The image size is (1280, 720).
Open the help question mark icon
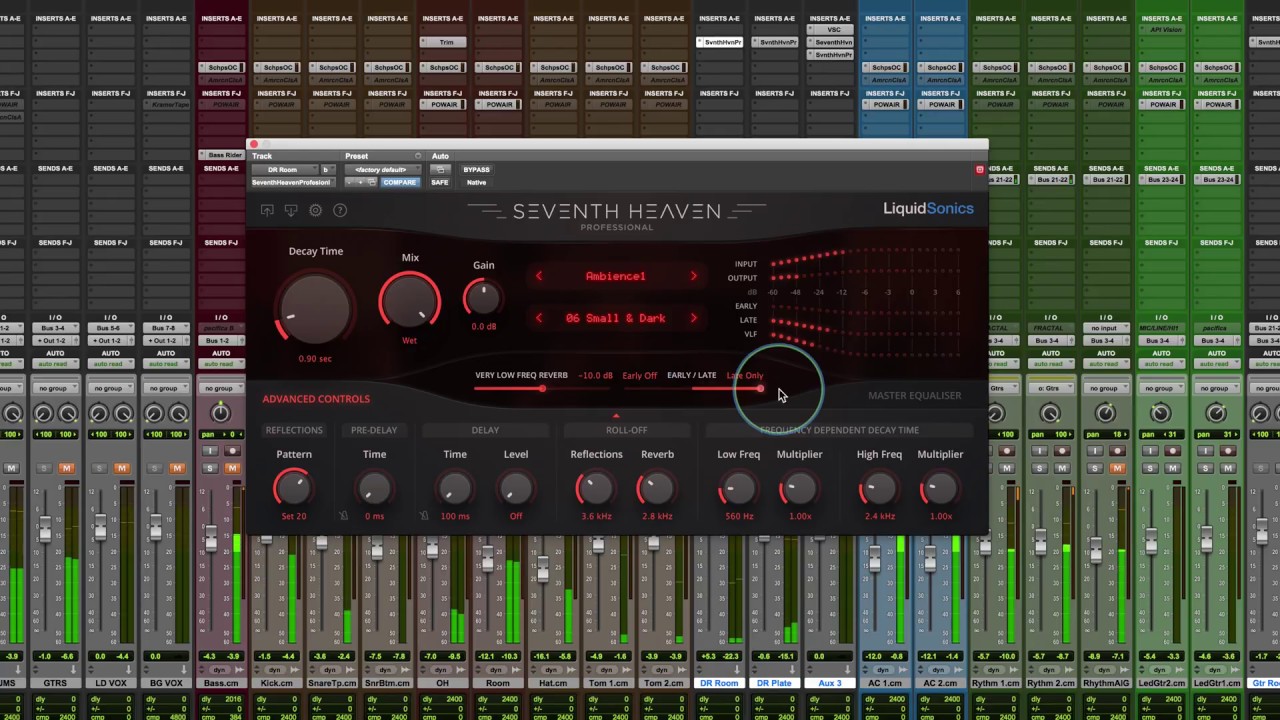click(x=340, y=210)
